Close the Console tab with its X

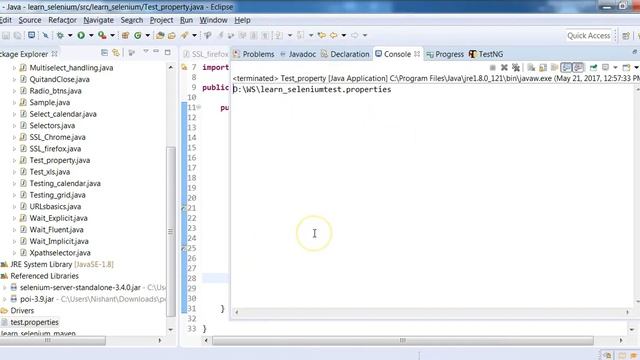[x=417, y=54]
